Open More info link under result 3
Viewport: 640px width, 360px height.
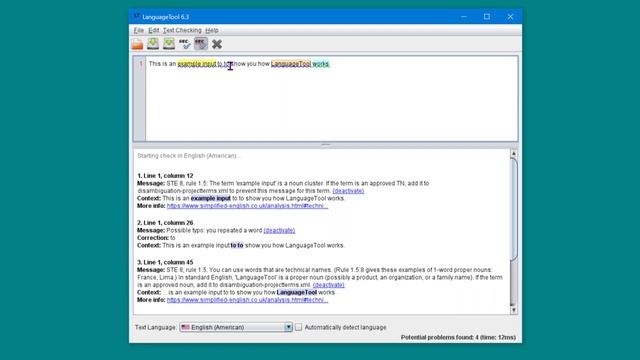click(247, 300)
